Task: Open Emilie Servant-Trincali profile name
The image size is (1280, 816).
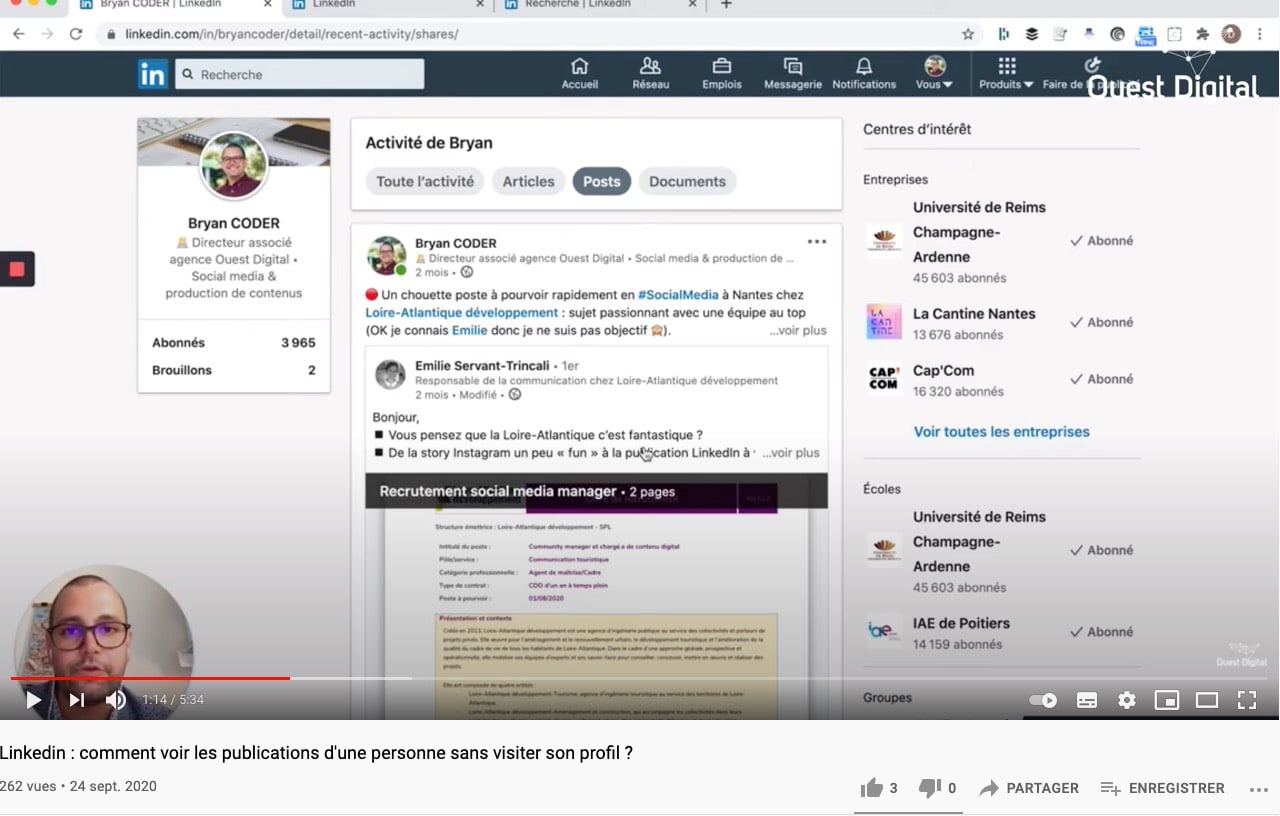Action: coord(482,366)
